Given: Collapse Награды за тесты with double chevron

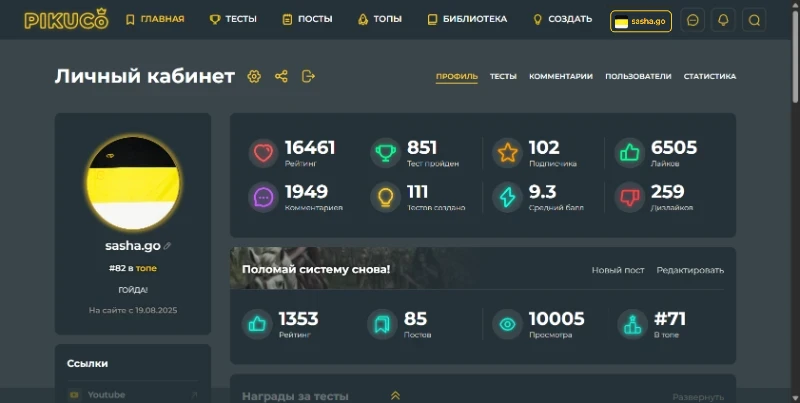Looking at the screenshot, I should (x=395, y=396).
